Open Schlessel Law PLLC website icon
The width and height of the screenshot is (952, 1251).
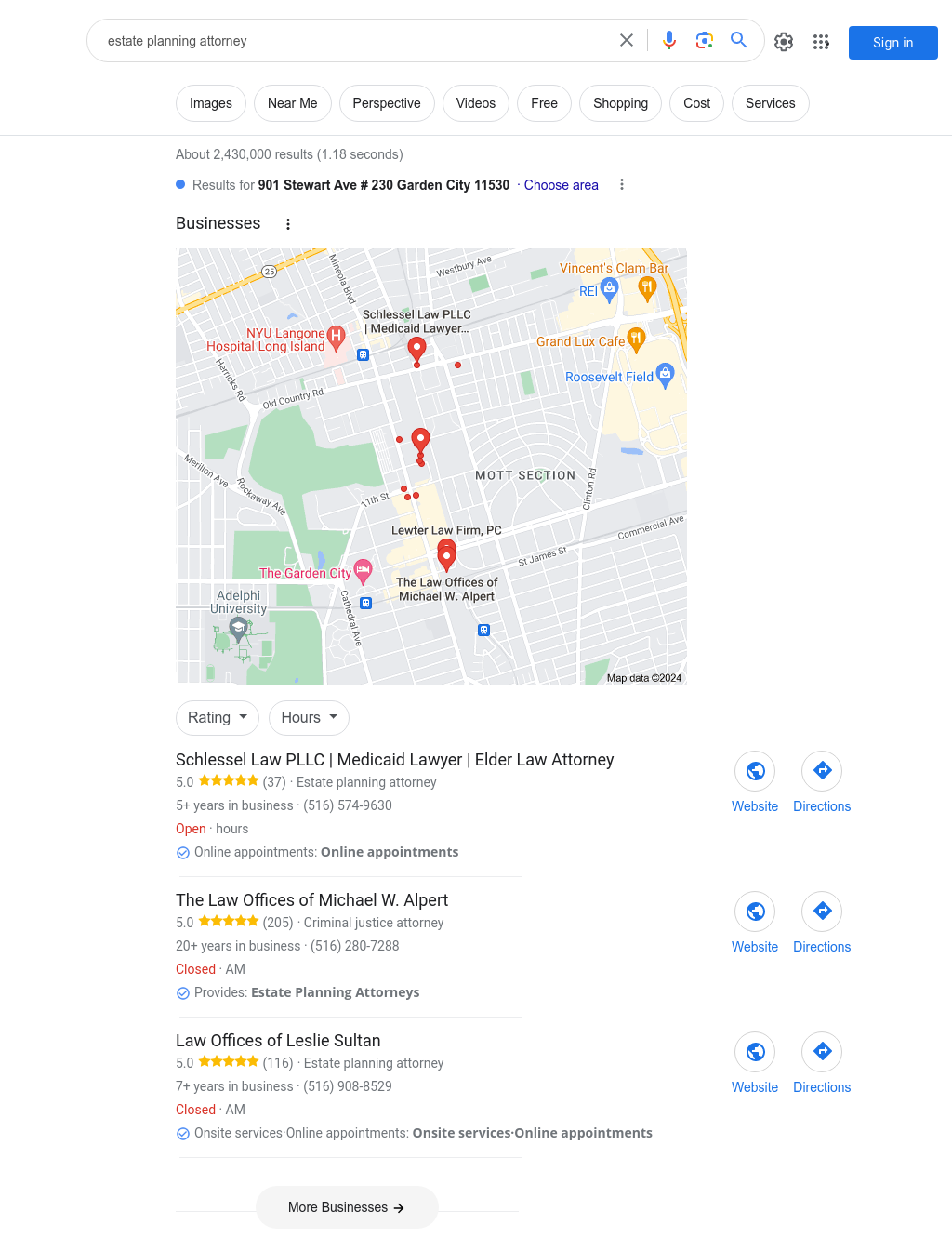pos(755,771)
